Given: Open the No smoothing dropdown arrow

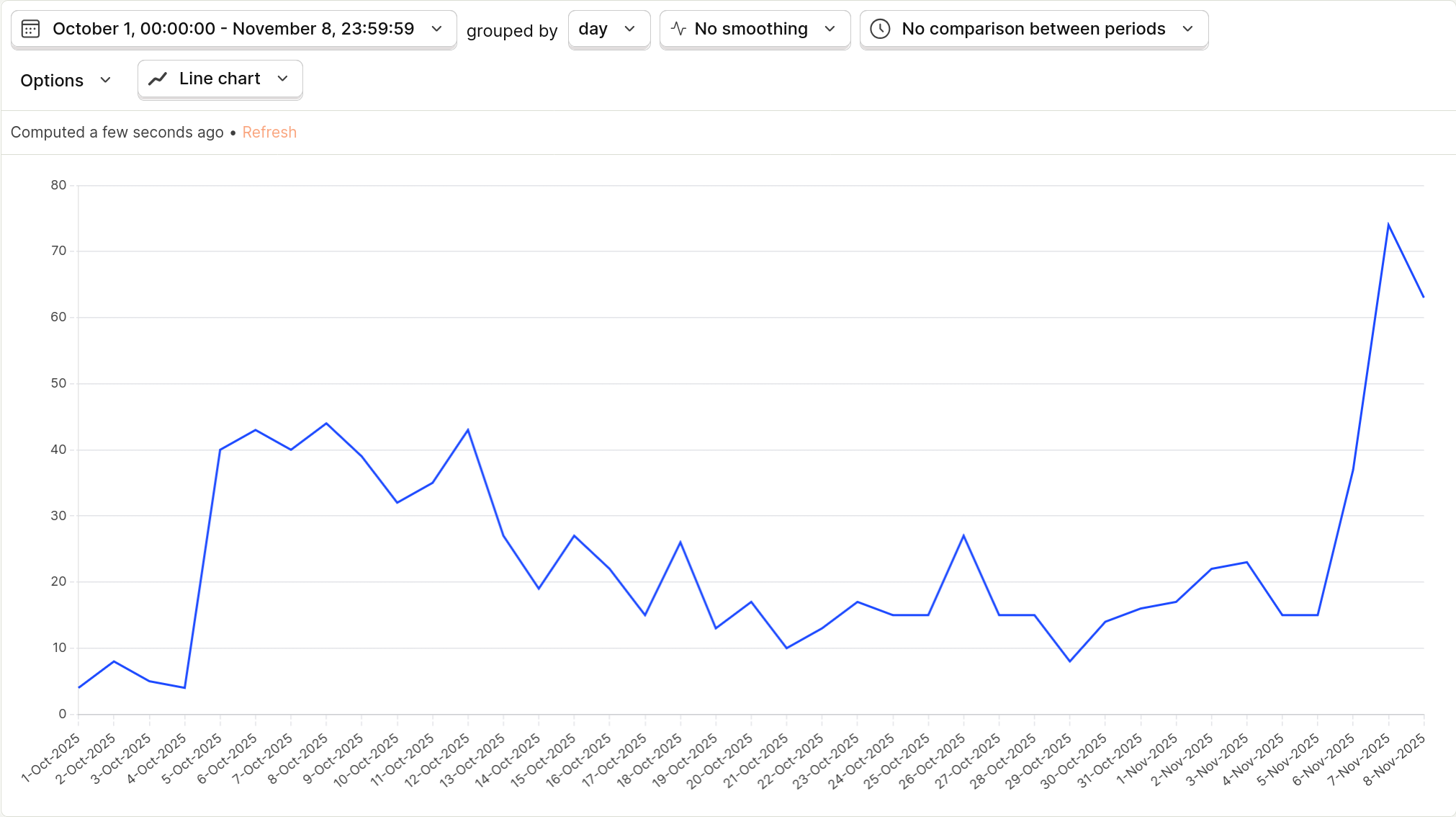Looking at the screenshot, I should [x=830, y=29].
